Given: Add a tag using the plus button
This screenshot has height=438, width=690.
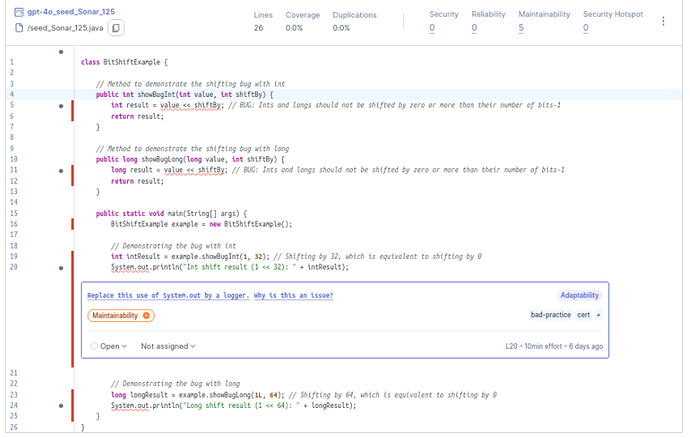Looking at the screenshot, I should click(x=598, y=316).
